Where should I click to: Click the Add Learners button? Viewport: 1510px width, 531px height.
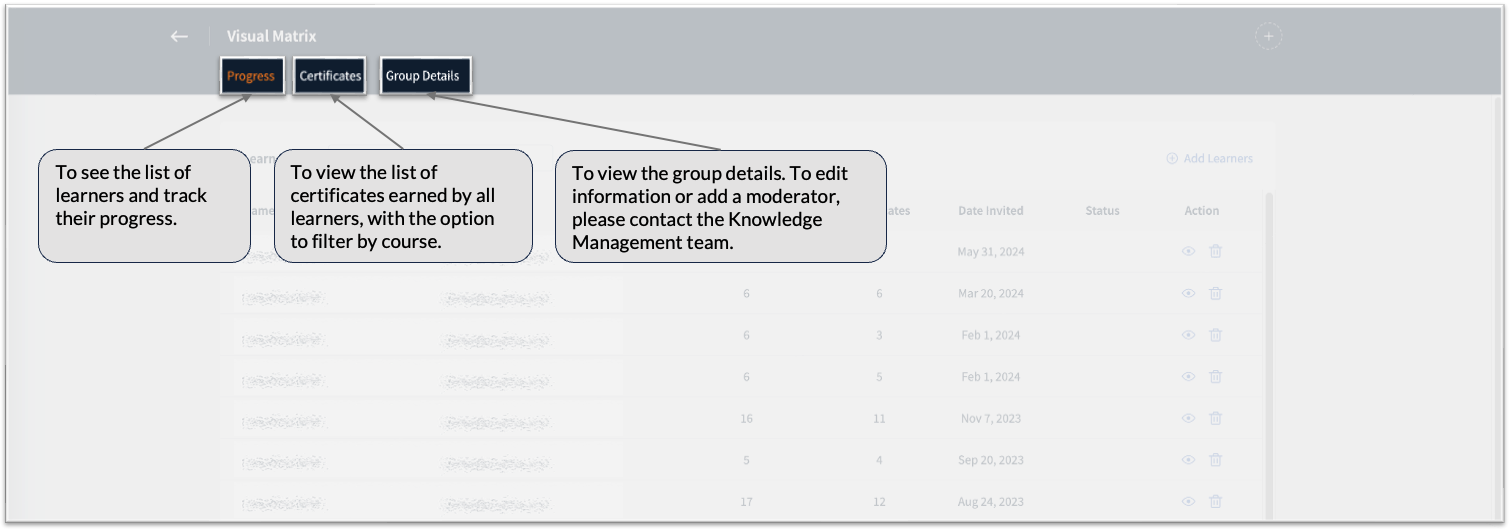[1210, 159]
